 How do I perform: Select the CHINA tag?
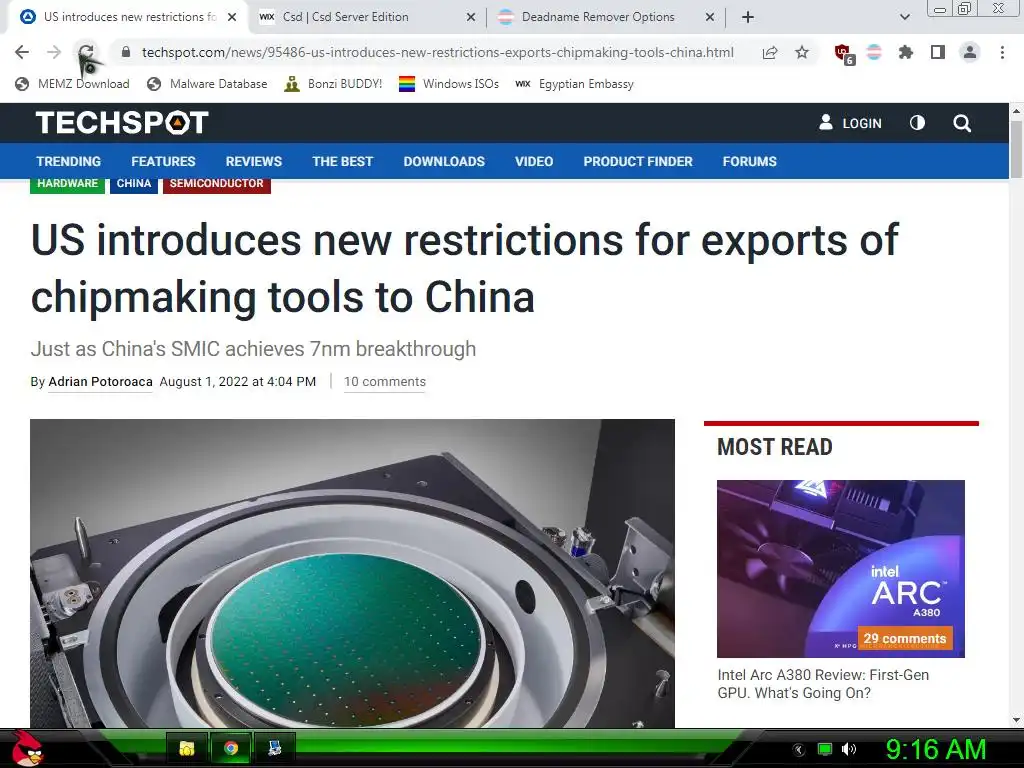click(134, 185)
